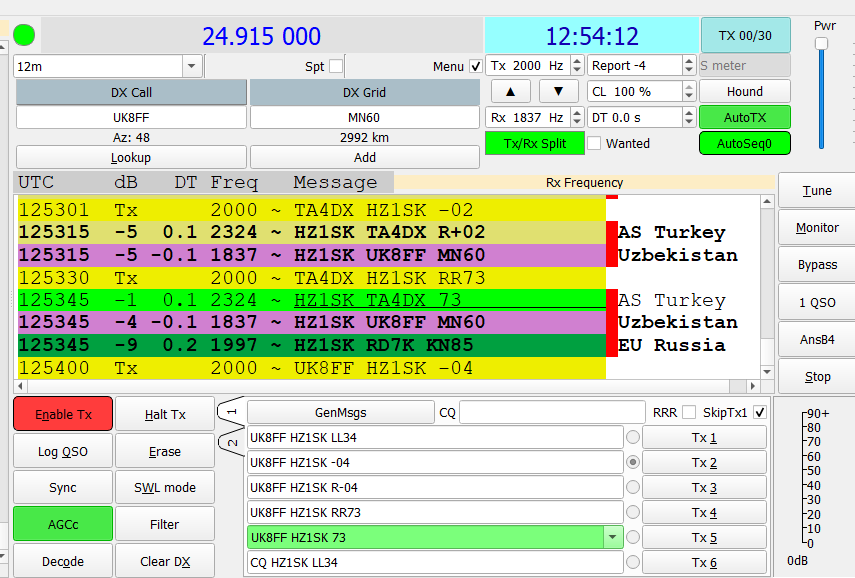This screenshot has height=578, width=855.
Task: Toggle the AutoTX button
Action: [x=745, y=117]
